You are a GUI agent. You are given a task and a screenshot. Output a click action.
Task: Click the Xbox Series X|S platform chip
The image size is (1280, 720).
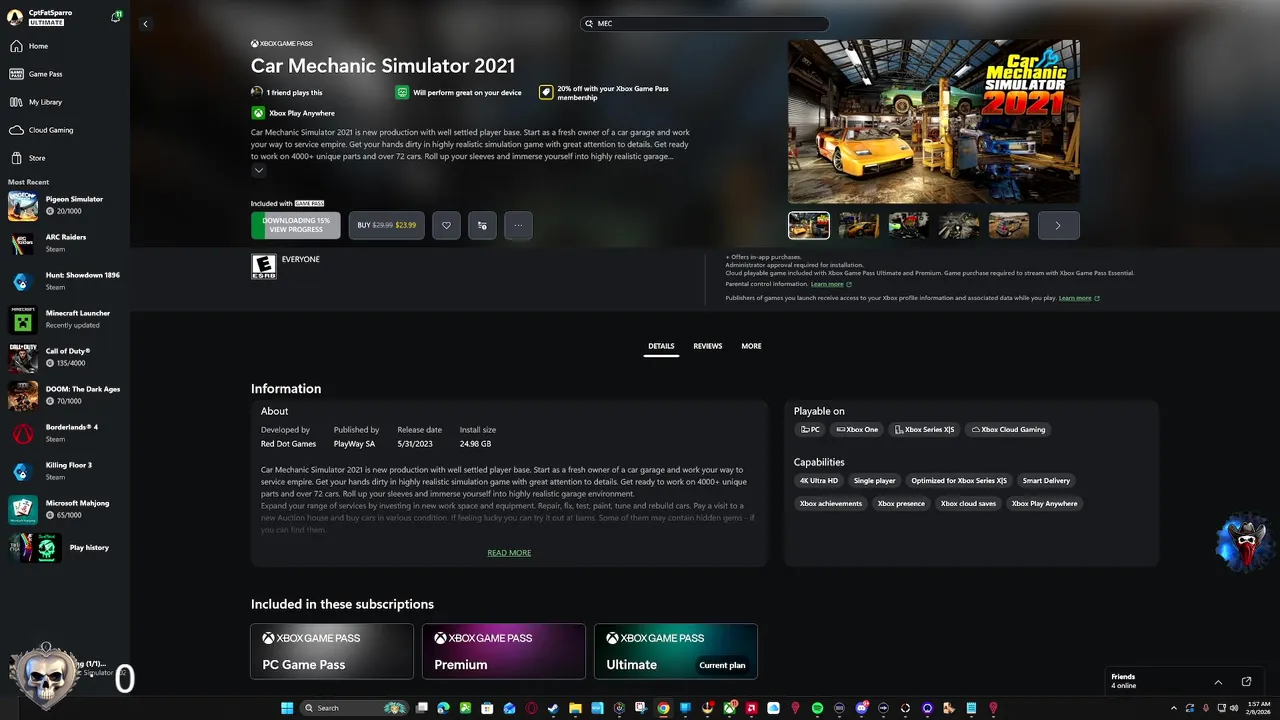(x=925, y=430)
